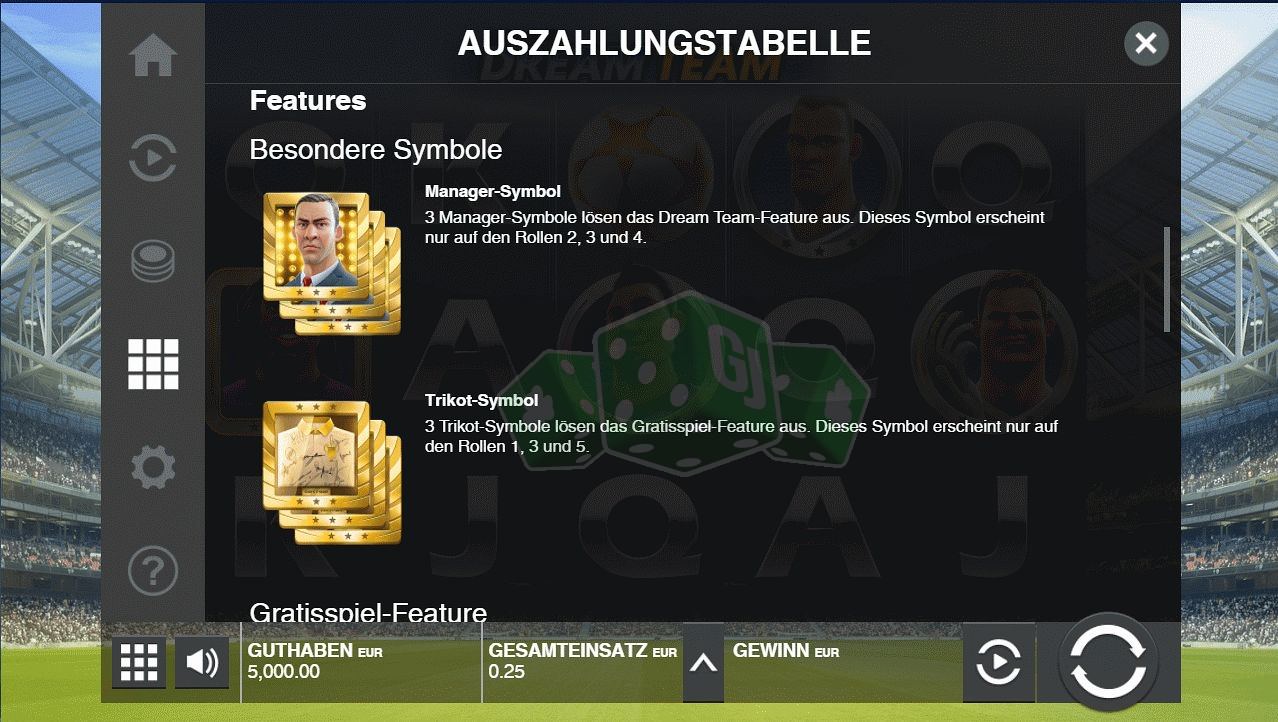Start autoplay from the bottom bar
This screenshot has width=1278, height=722.
[x=999, y=662]
